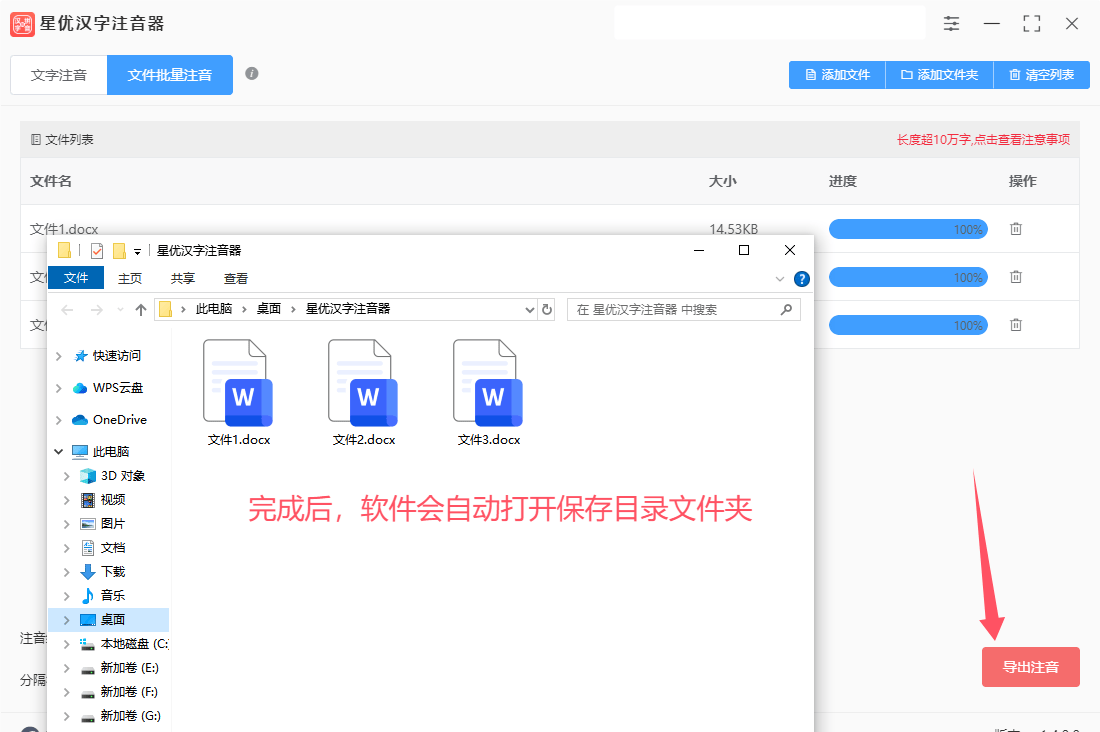Image resolution: width=1100 pixels, height=732 pixels.
Task: Open the 查看 menu in File Explorer
Action: click(236, 279)
